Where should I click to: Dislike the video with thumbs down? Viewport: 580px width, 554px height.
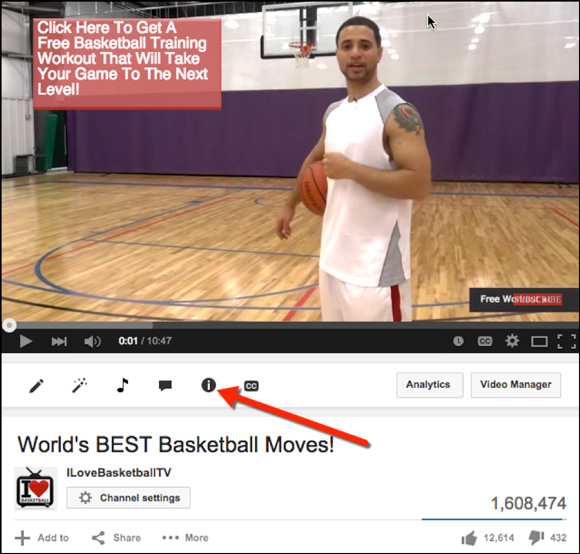pyautogui.click(x=536, y=538)
